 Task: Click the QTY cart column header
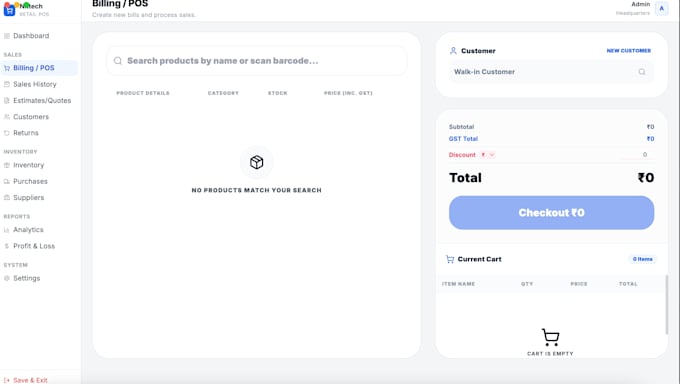[527, 284]
